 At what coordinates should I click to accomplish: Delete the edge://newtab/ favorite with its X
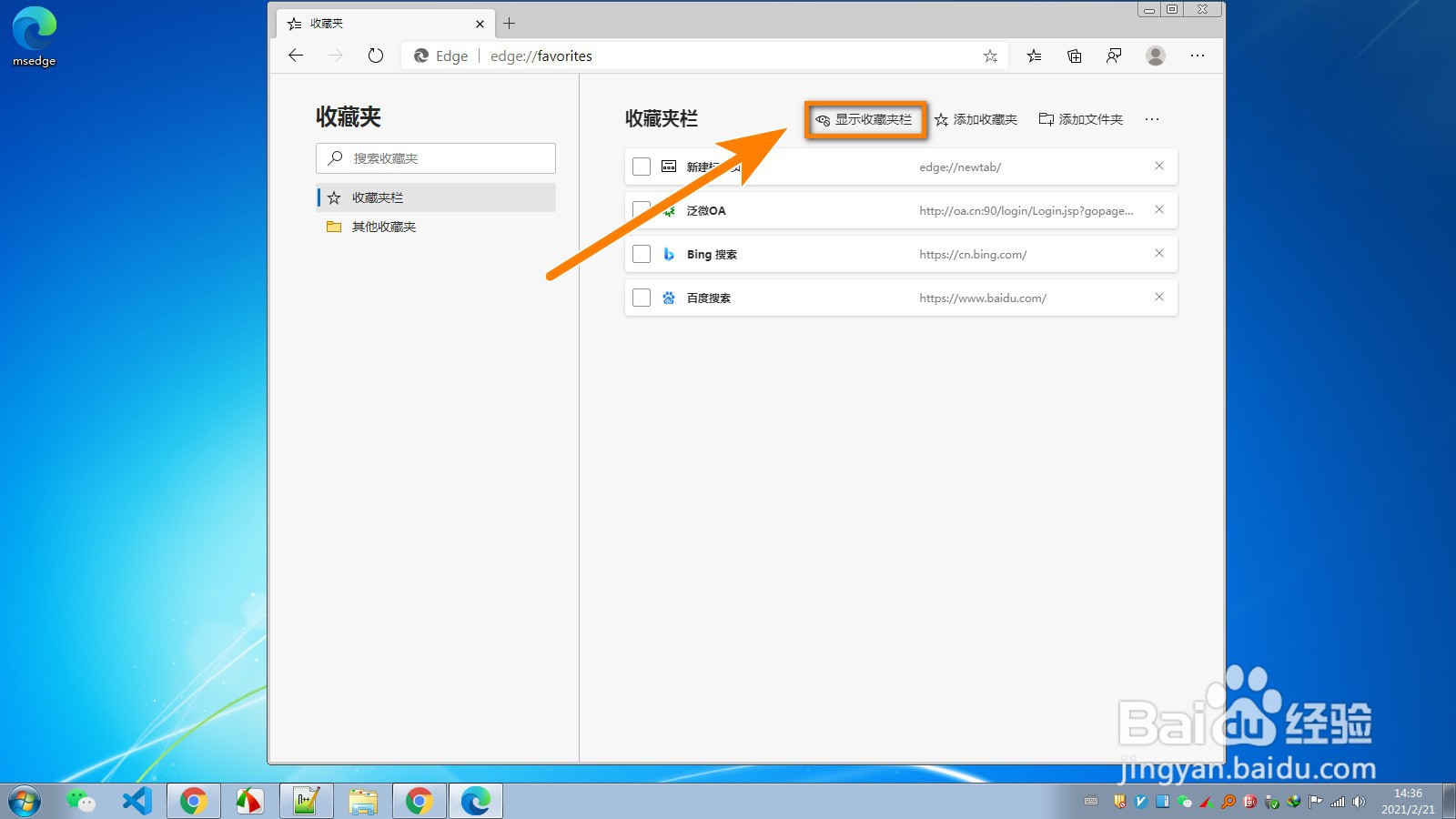tap(1159, 166)
